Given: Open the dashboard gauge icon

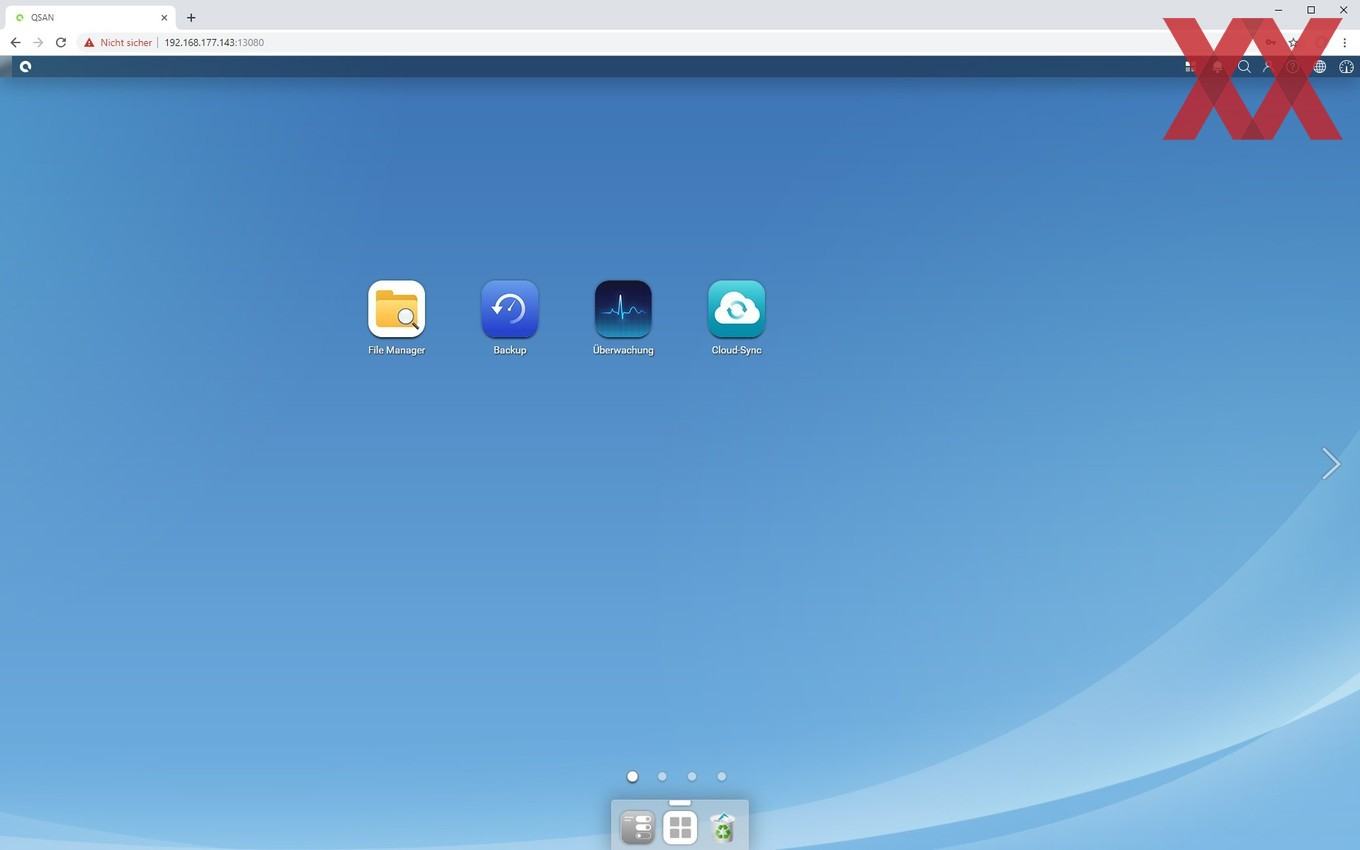Looking at the screenshot, I should [1346, 67].
